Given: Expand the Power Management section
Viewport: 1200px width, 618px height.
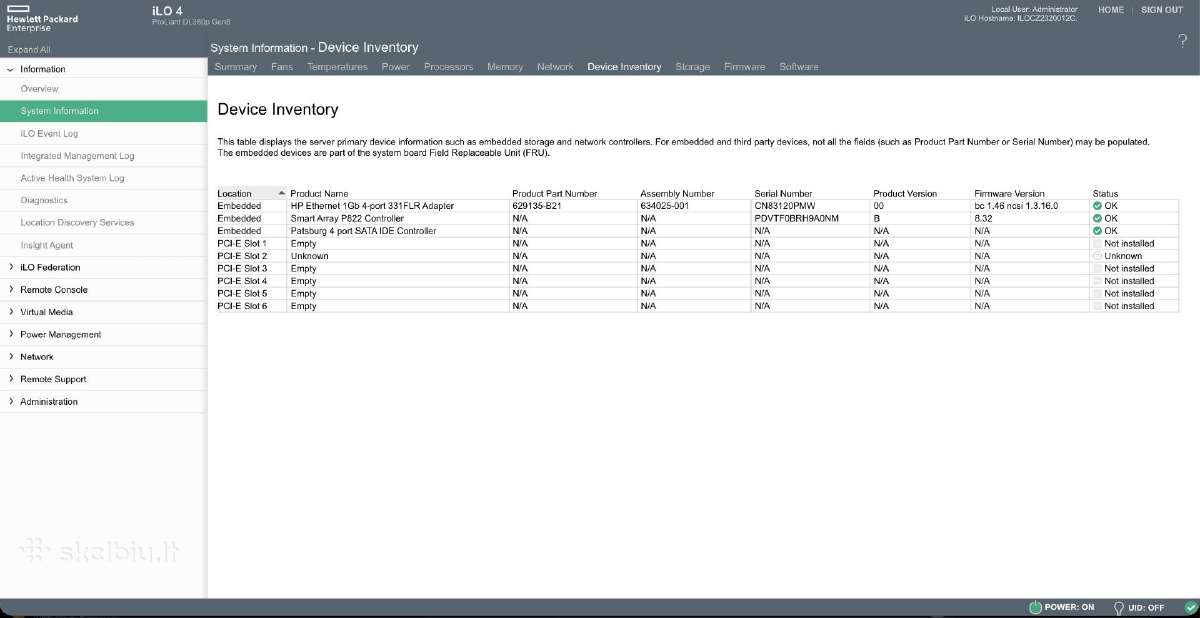Looking at the screenshot, I should [10, 335].
